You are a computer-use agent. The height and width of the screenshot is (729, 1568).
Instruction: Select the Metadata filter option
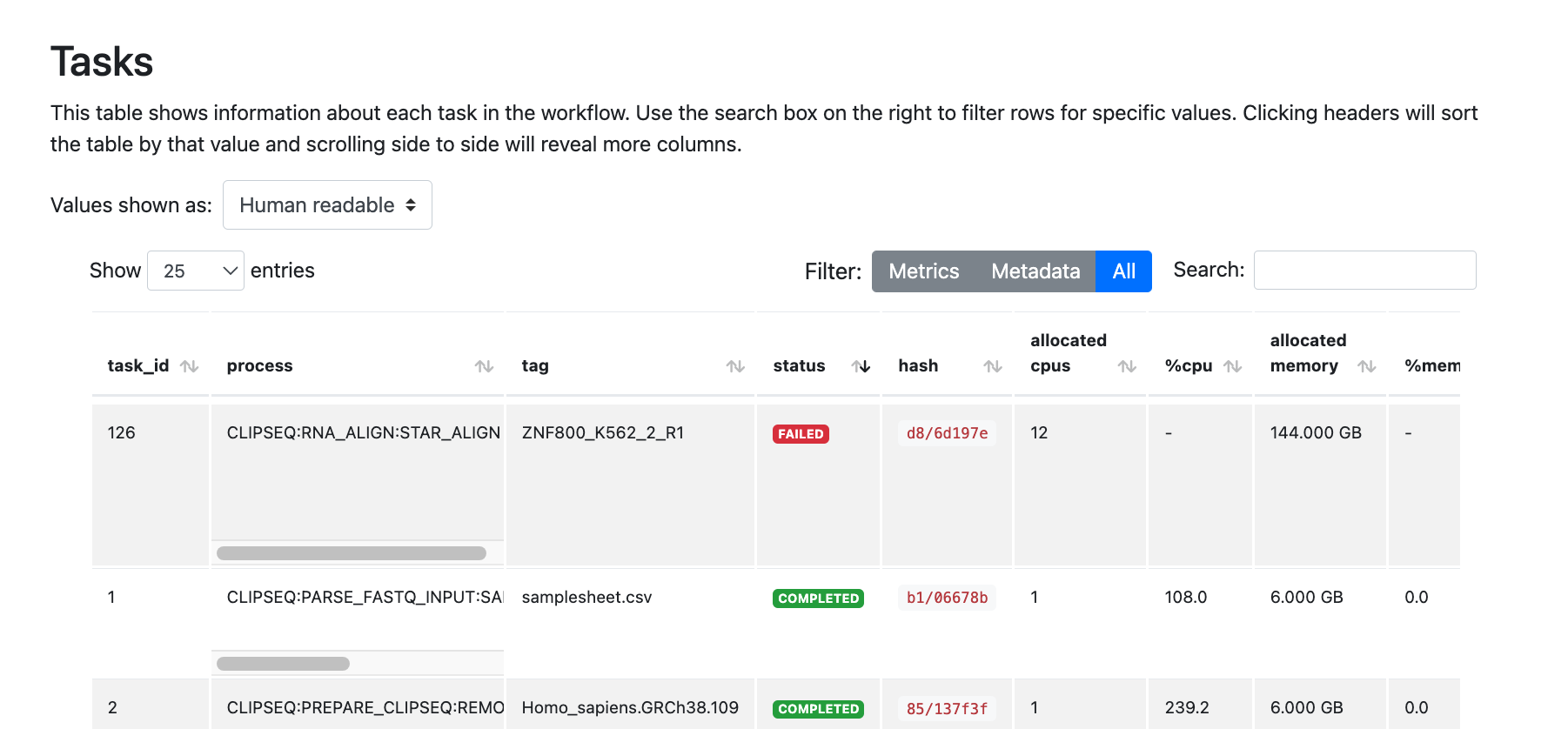(x=1035, y=271)
